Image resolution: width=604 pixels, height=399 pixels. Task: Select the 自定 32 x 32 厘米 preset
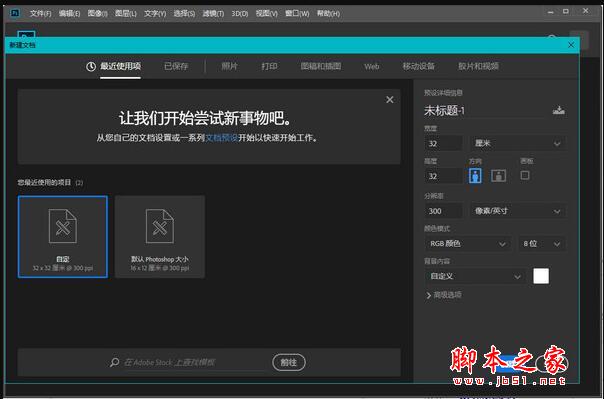click(x=63, y=236)
